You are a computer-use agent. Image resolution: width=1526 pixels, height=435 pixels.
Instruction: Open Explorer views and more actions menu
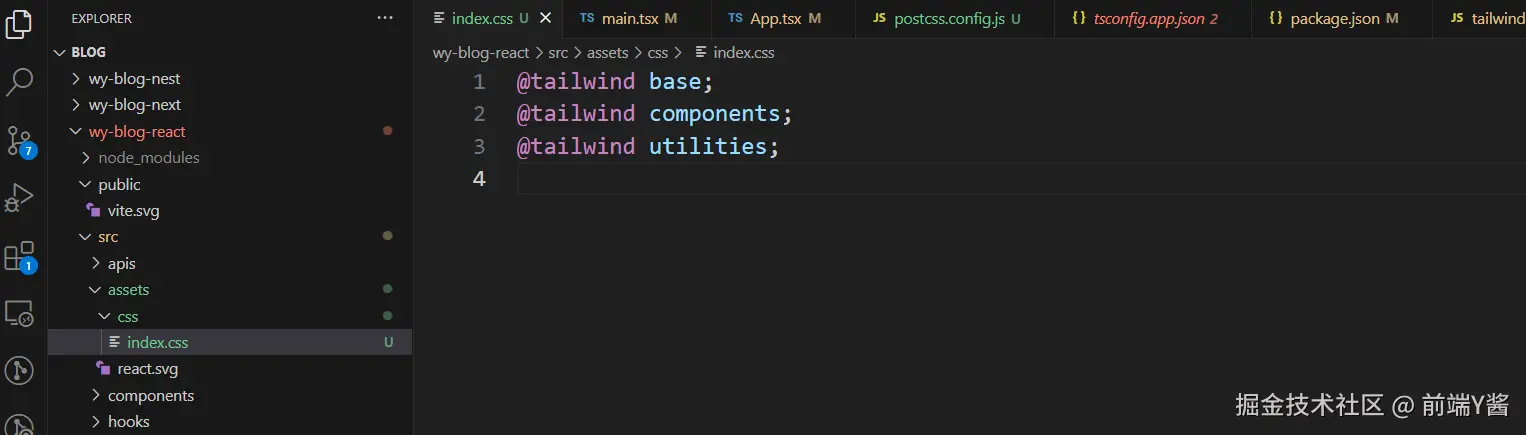click(385, 18)
